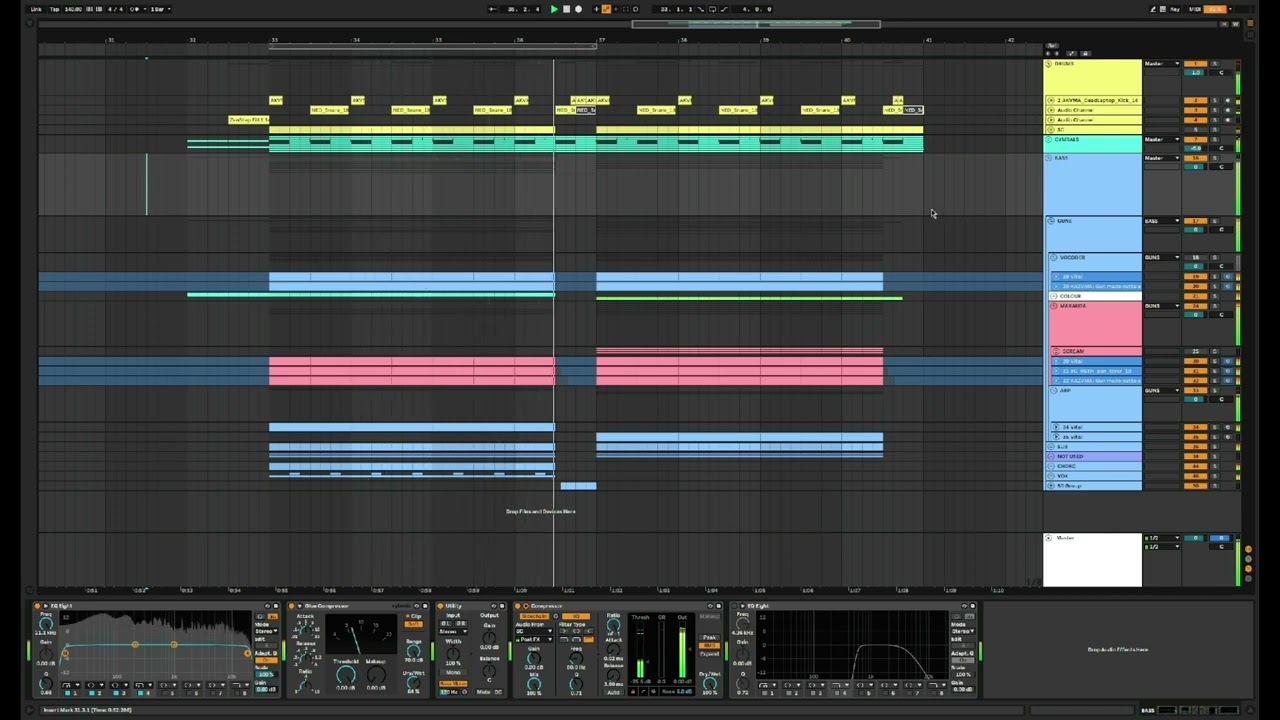Image resolution: width=1280 pixels, height=720 pixels.
Task: Arm recording with the transport Record button
Action: (x=577, y=9)
